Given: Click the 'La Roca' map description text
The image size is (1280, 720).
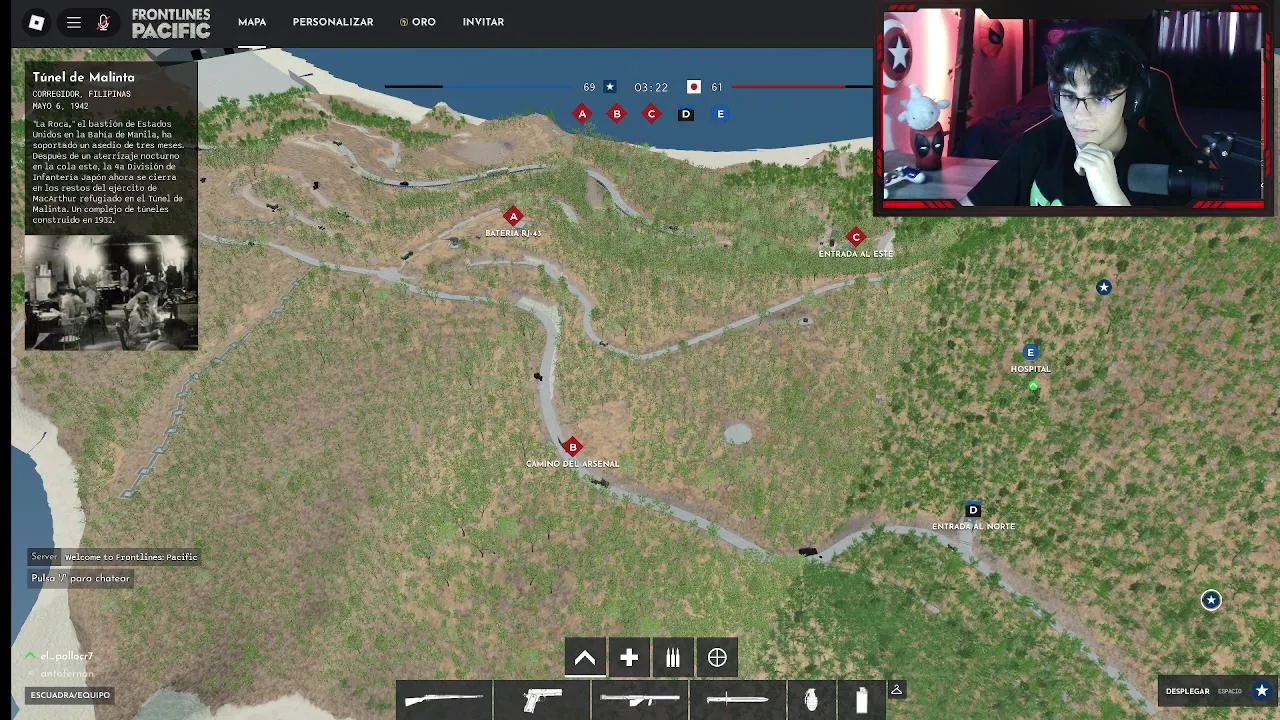Looking at the screenshot, I should click(x=108, y=171).
